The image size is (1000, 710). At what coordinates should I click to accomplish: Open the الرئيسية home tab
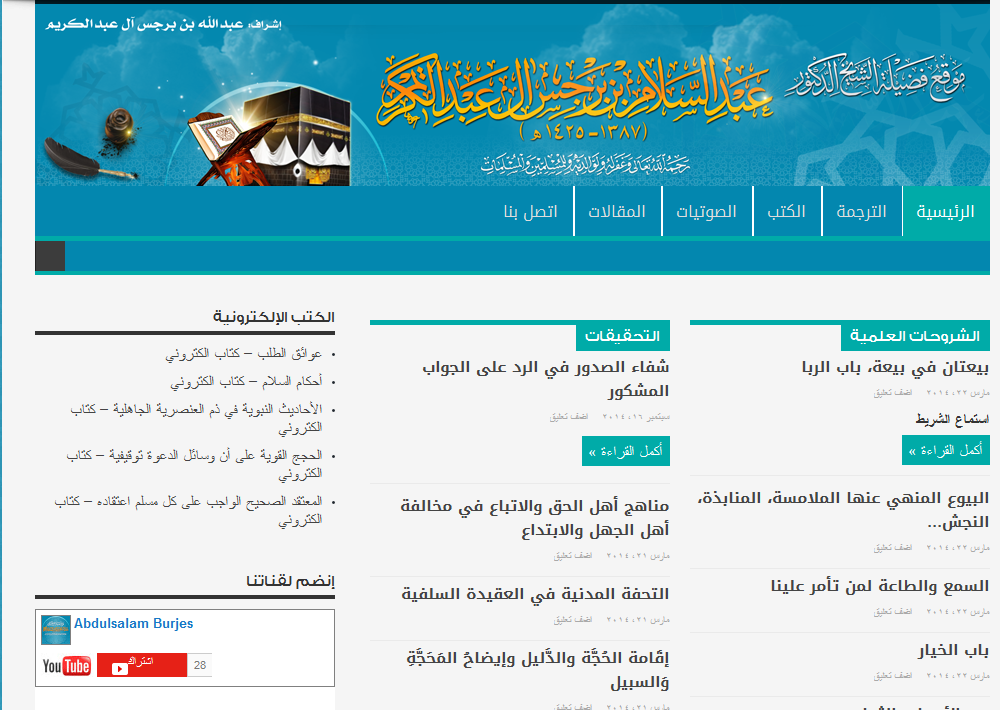tap(945, 212)
